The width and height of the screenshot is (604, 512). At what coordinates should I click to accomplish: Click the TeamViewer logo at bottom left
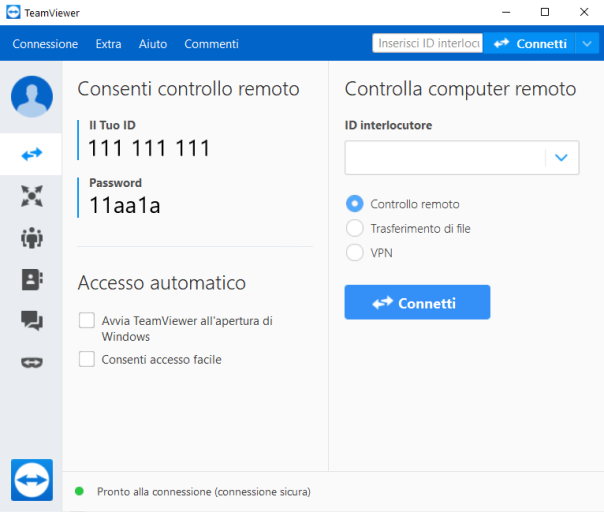[31, 480]
